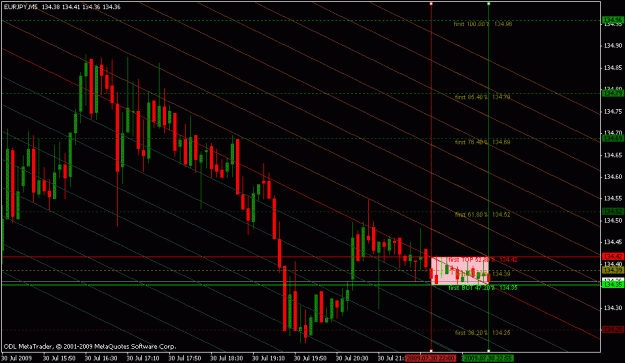Click the green 22:55 time tag on time axis

pos(488,358)
